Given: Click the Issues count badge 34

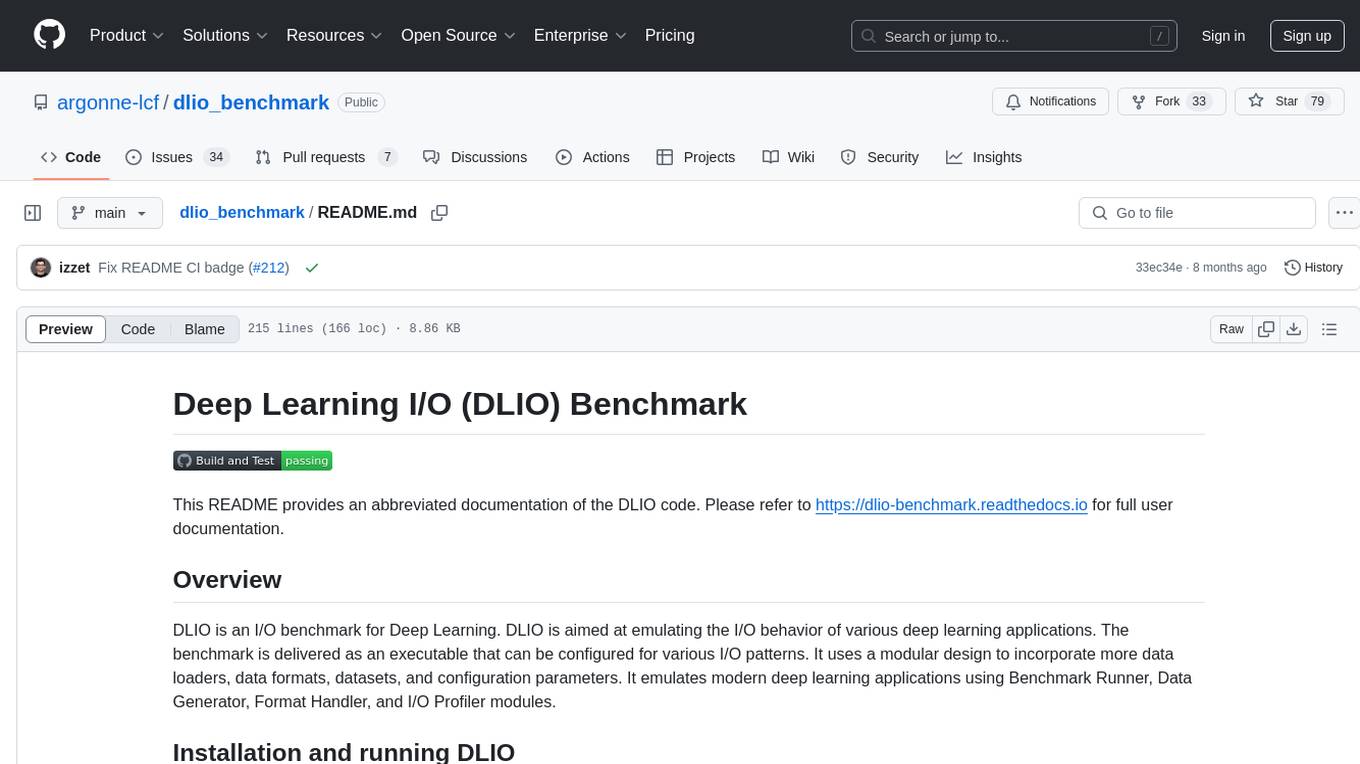Looking at the screenshot, I should pyautogui.click(x=215, y=157).
